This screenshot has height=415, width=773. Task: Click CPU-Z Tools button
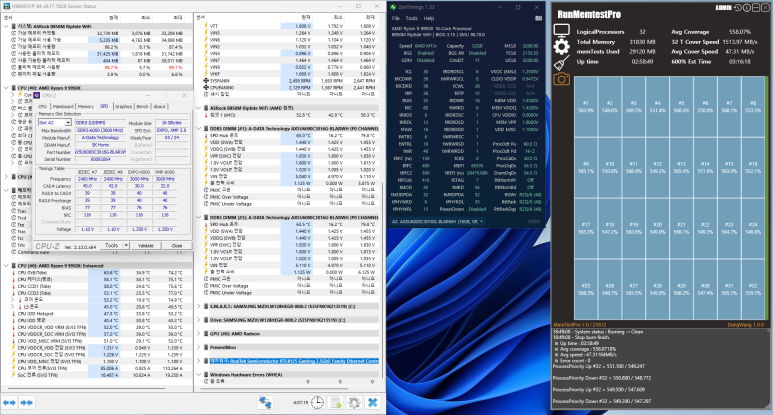point(112,245)
